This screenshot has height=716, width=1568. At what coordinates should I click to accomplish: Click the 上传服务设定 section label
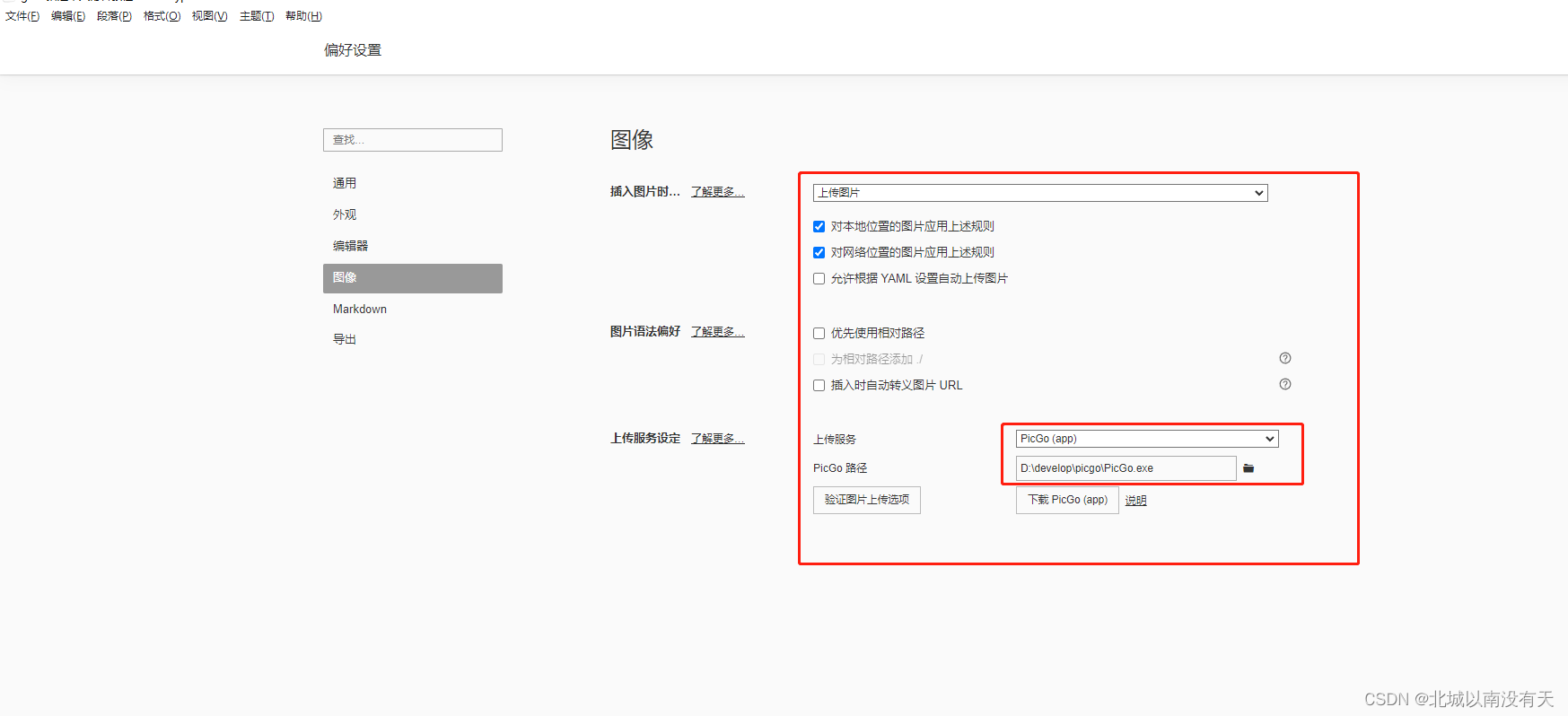tap(645, 439)
